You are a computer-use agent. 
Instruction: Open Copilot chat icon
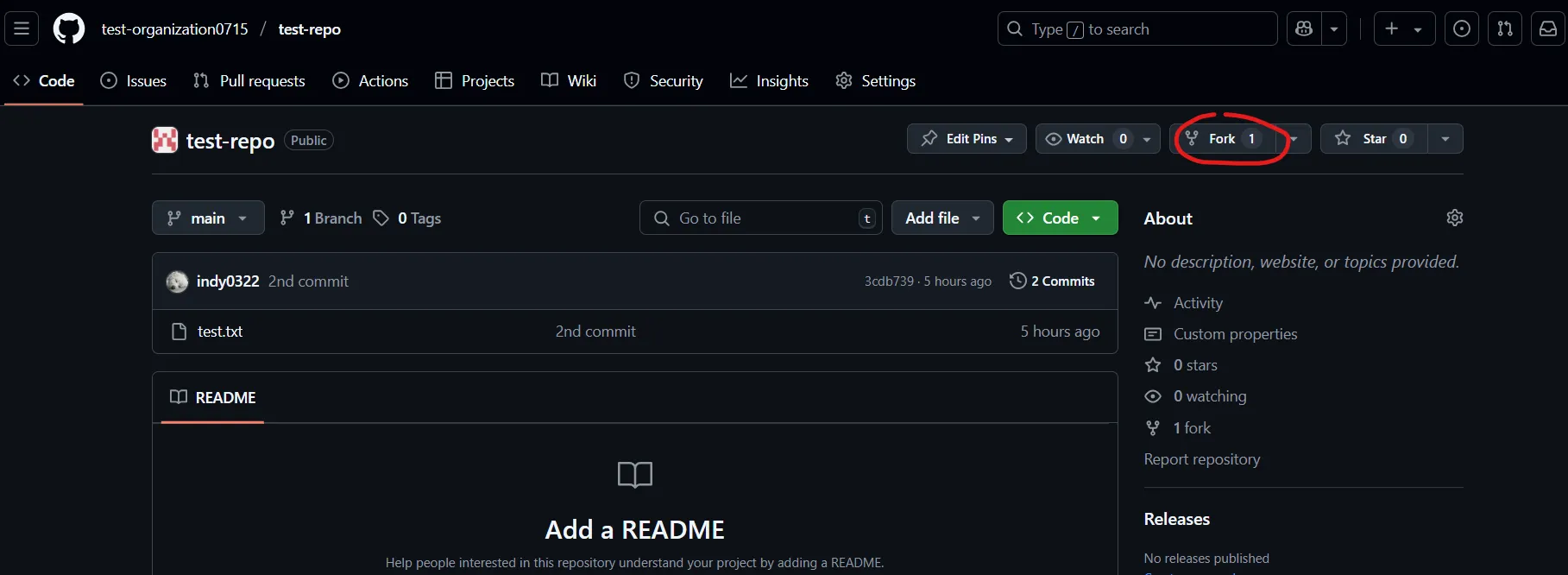(1304, 28)
